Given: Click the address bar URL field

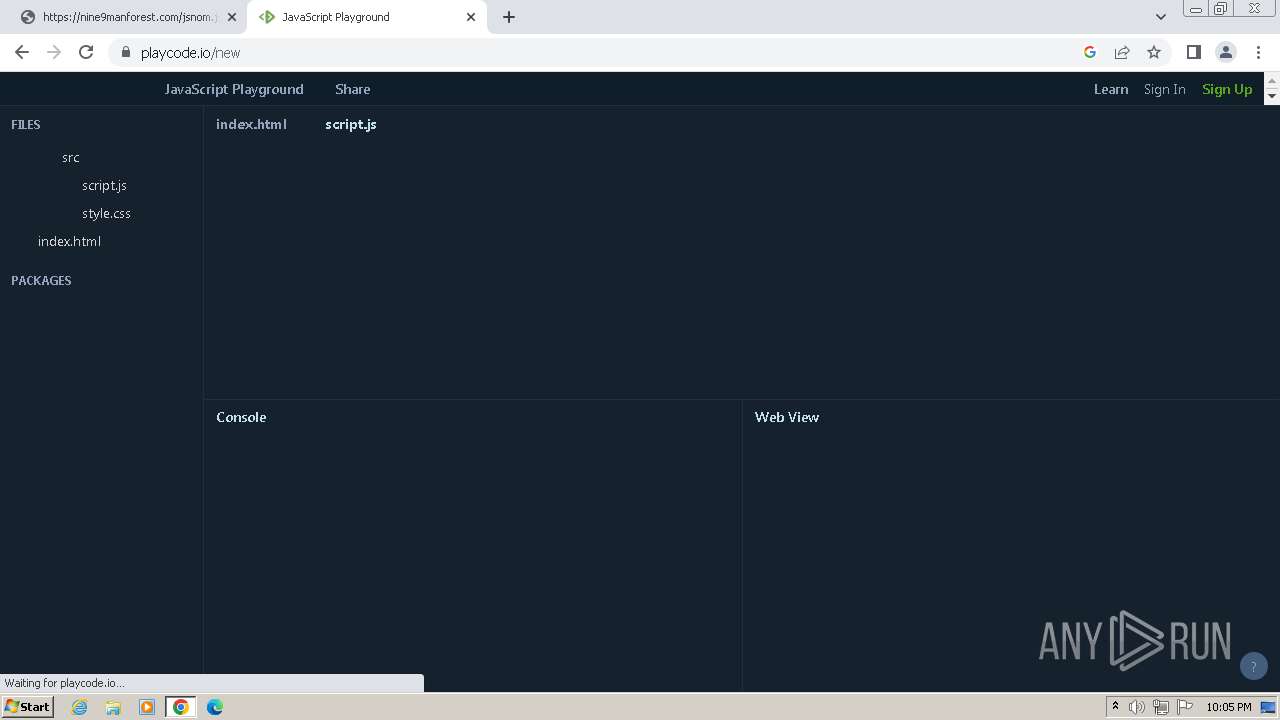Looking at the screenshot, I should [x=600, y=53].
